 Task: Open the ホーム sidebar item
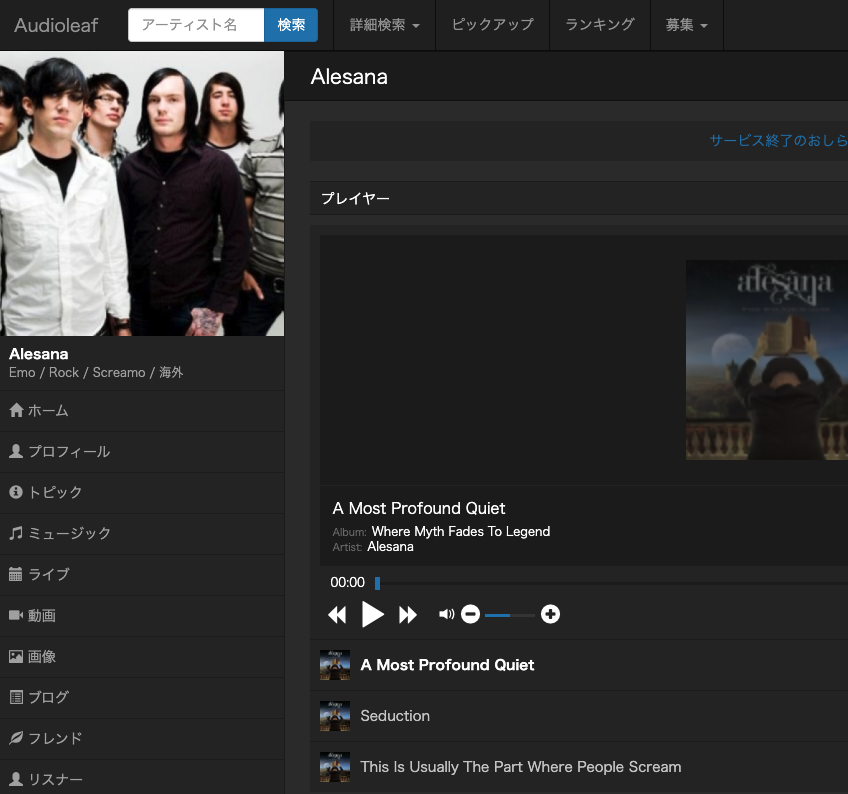[x=142, y=411]
